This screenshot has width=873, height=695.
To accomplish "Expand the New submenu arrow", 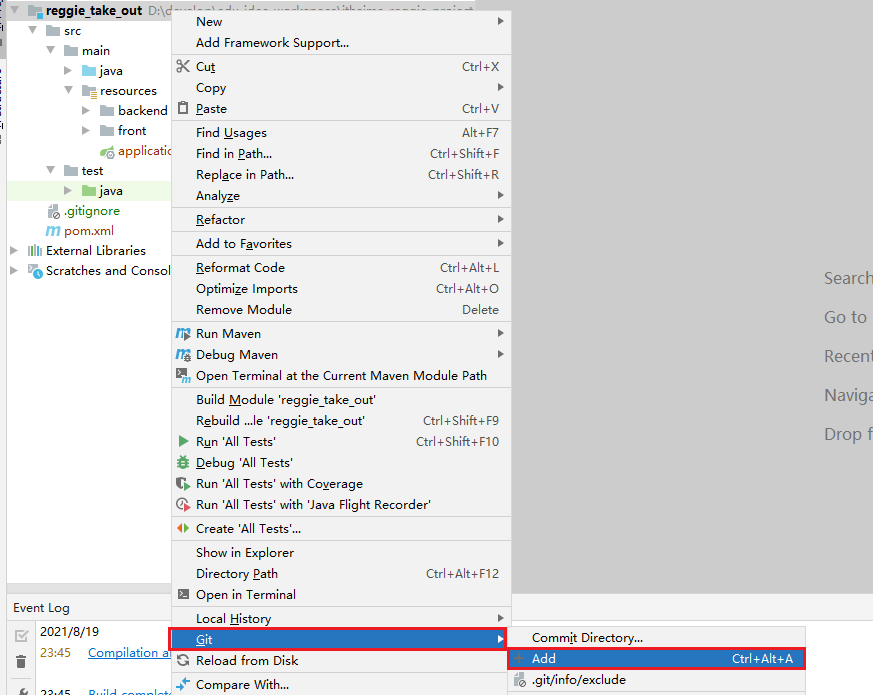I will tap(500, 22).
